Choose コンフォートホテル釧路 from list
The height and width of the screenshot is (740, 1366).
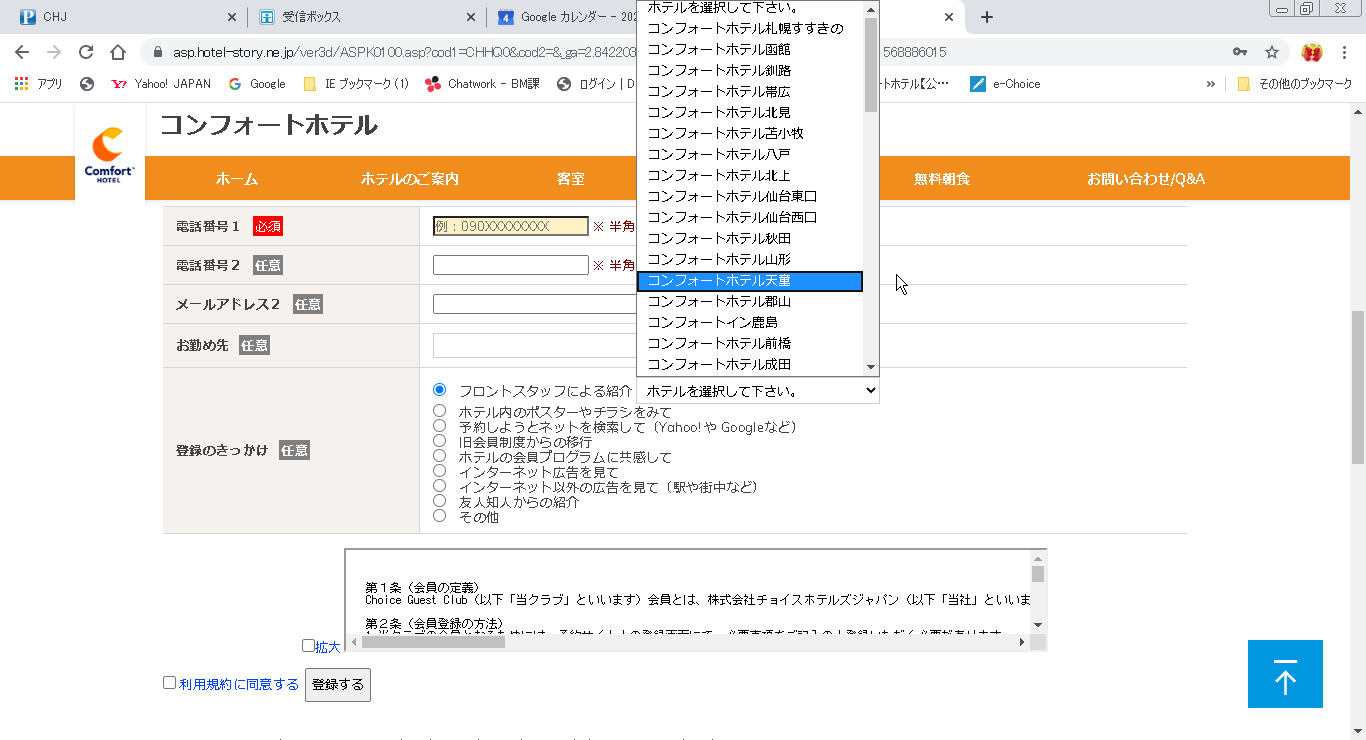tap(750, 70)
